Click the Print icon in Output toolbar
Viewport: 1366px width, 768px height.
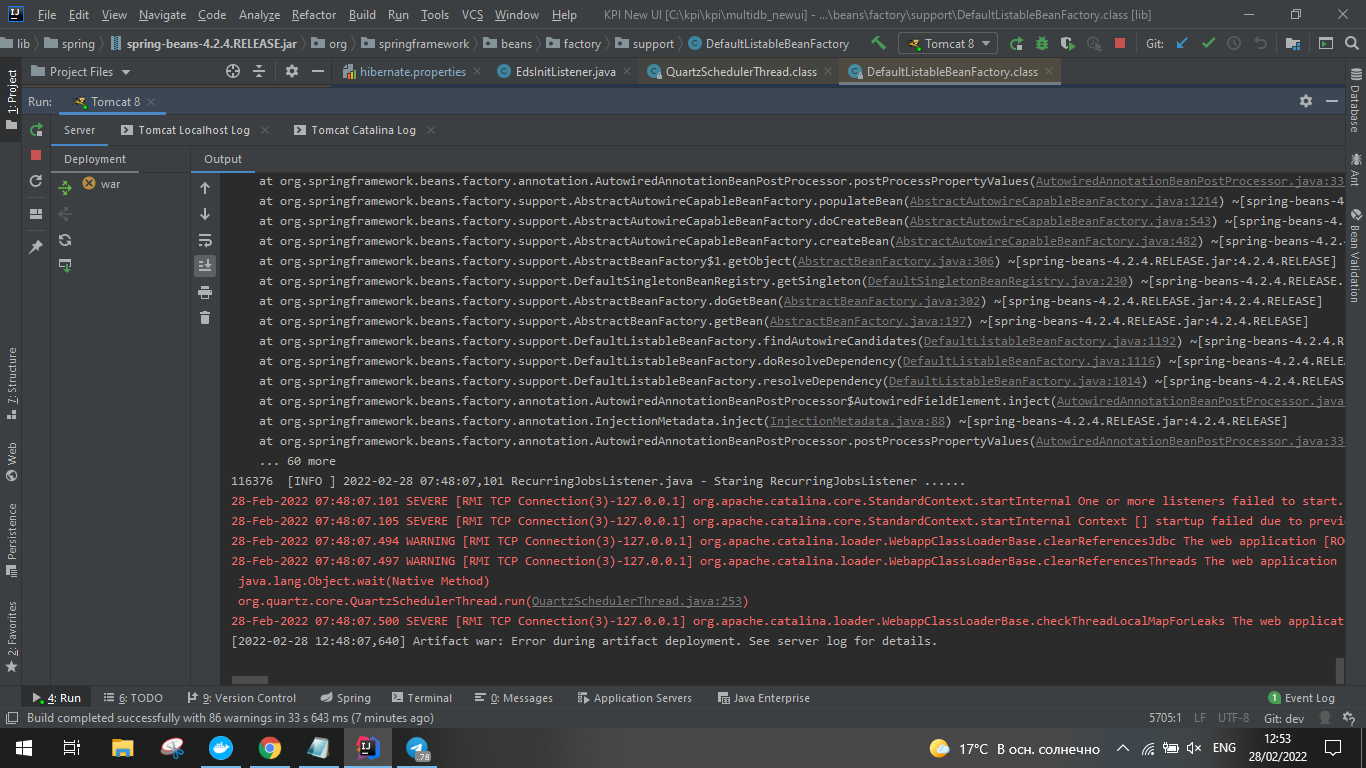(x=205, y=292)
